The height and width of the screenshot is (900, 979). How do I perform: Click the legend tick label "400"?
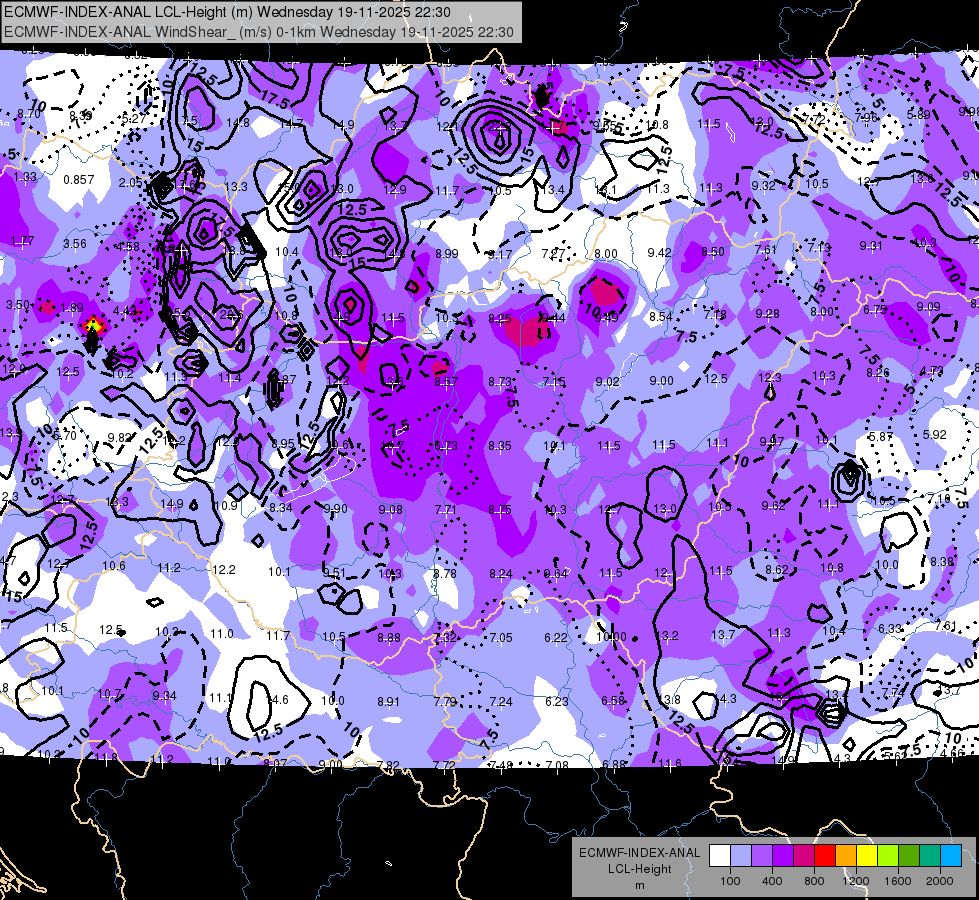tap(772, 881)
